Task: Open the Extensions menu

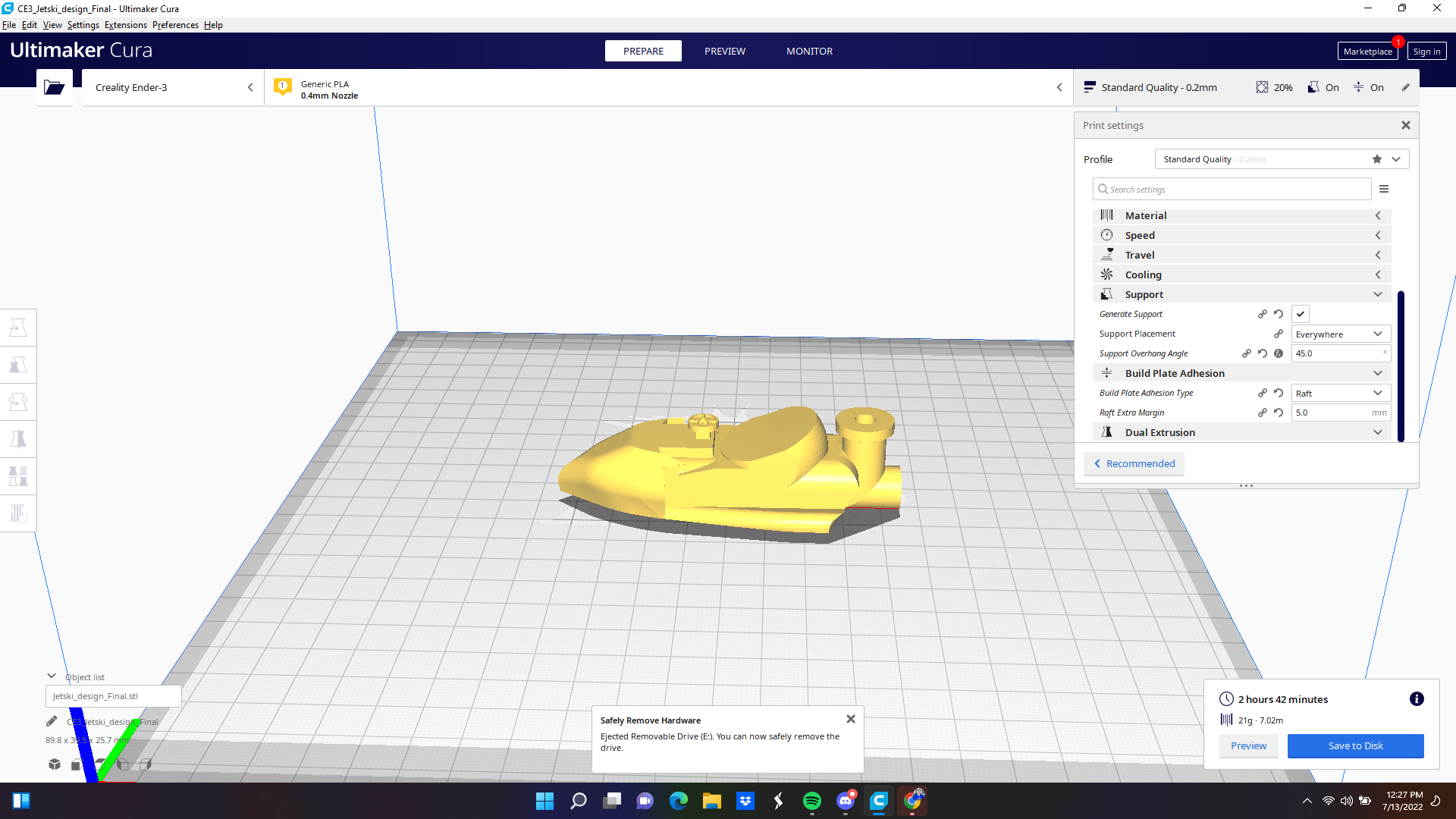Action: (126, 25)
